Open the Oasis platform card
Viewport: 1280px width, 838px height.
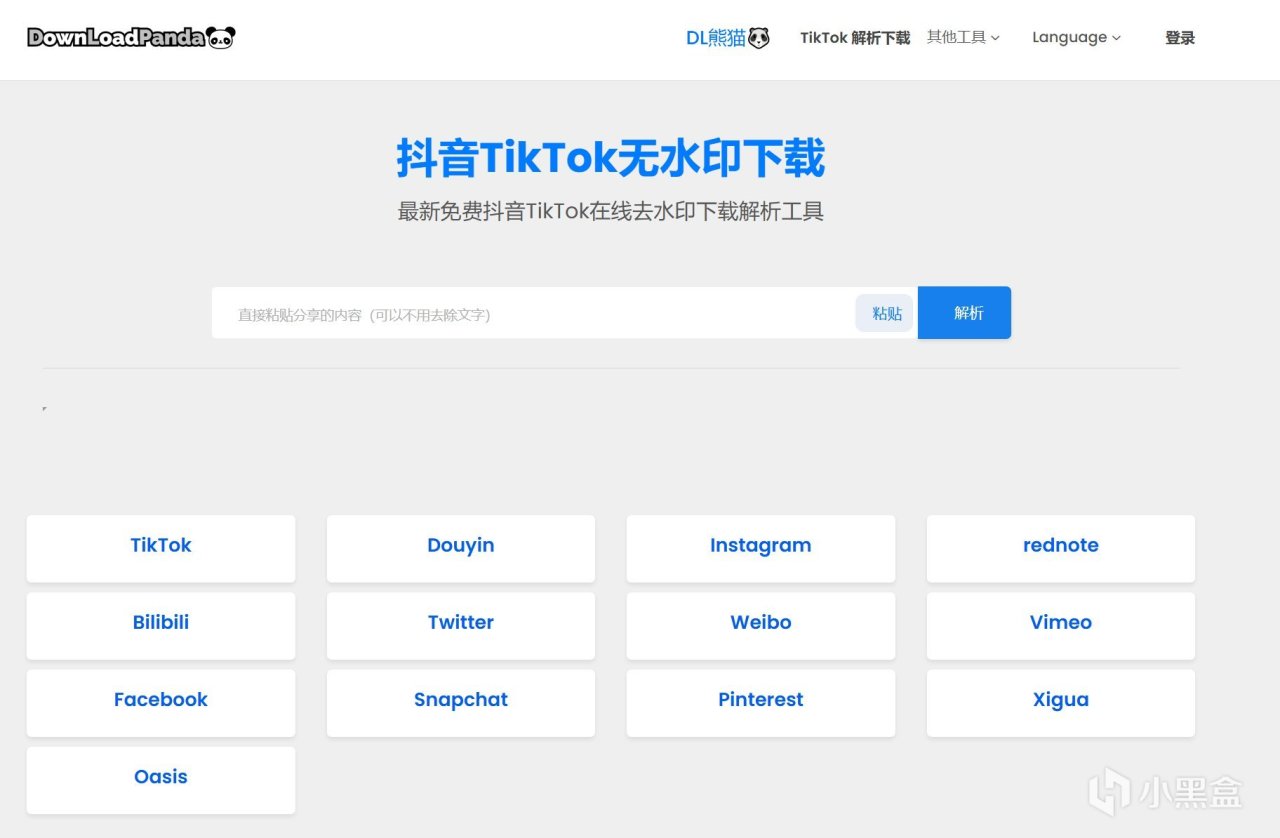click(161, 779)
